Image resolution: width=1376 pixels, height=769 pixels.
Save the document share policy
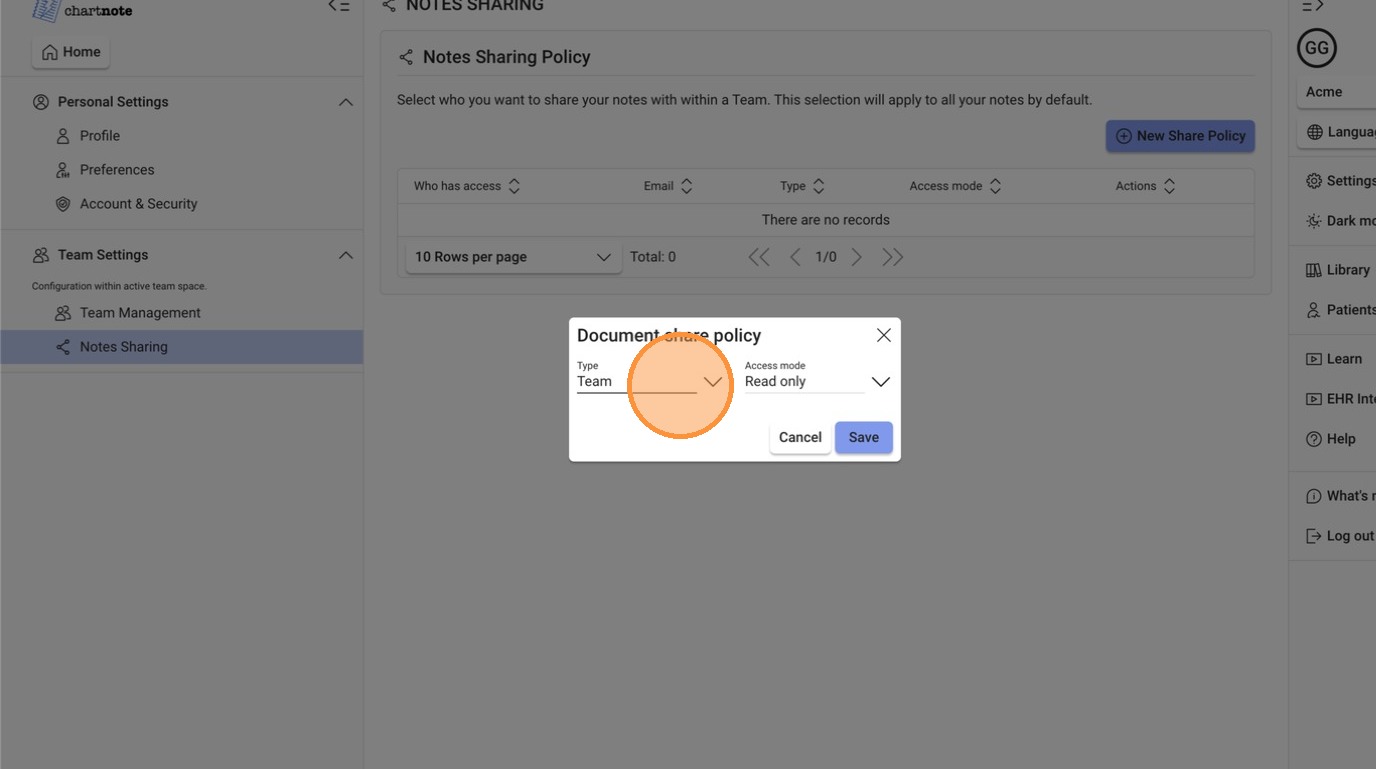pyautogui.click(x=863, y=437)
